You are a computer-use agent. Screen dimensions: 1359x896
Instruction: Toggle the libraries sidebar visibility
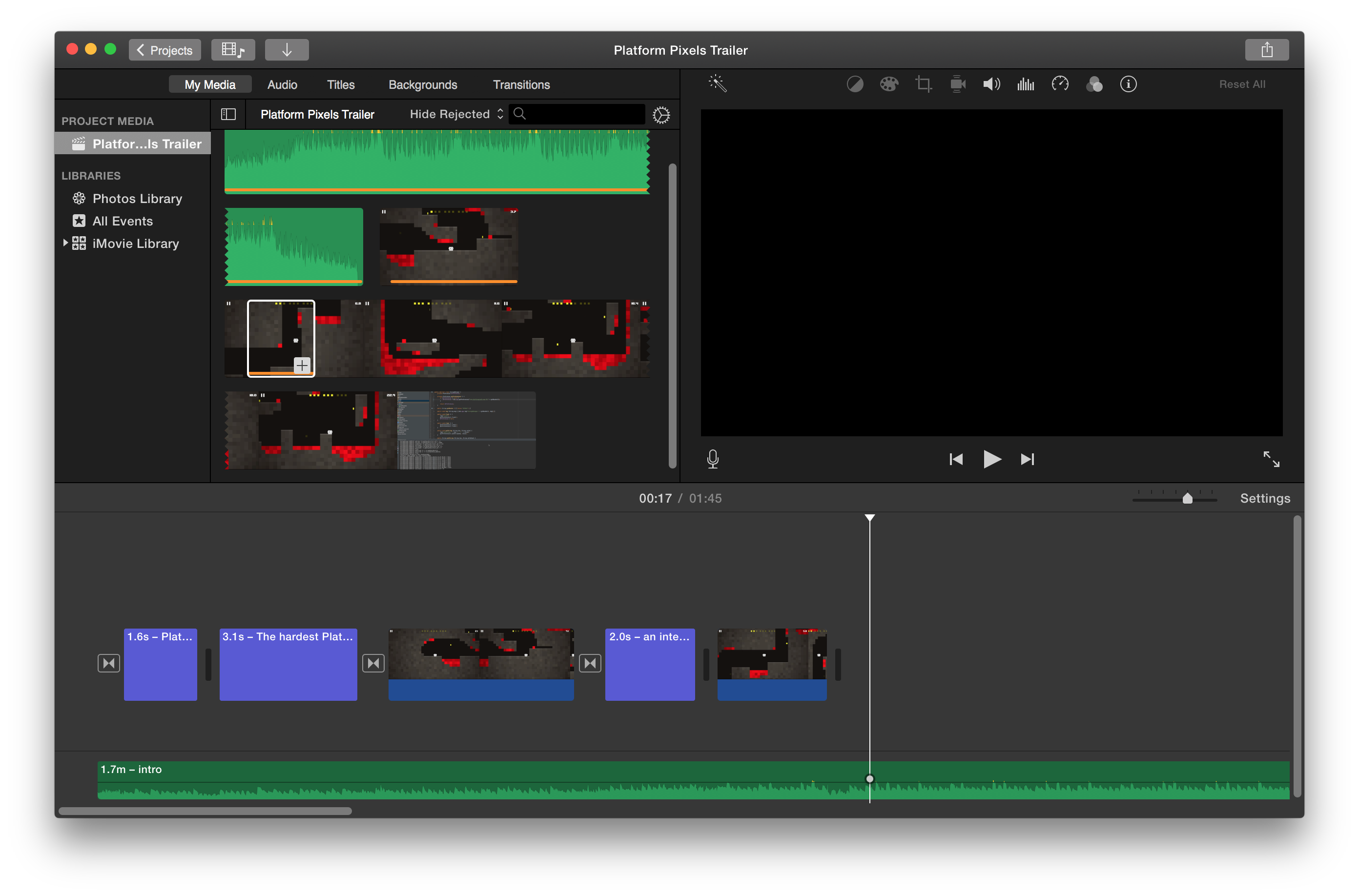tap(228, 114)
